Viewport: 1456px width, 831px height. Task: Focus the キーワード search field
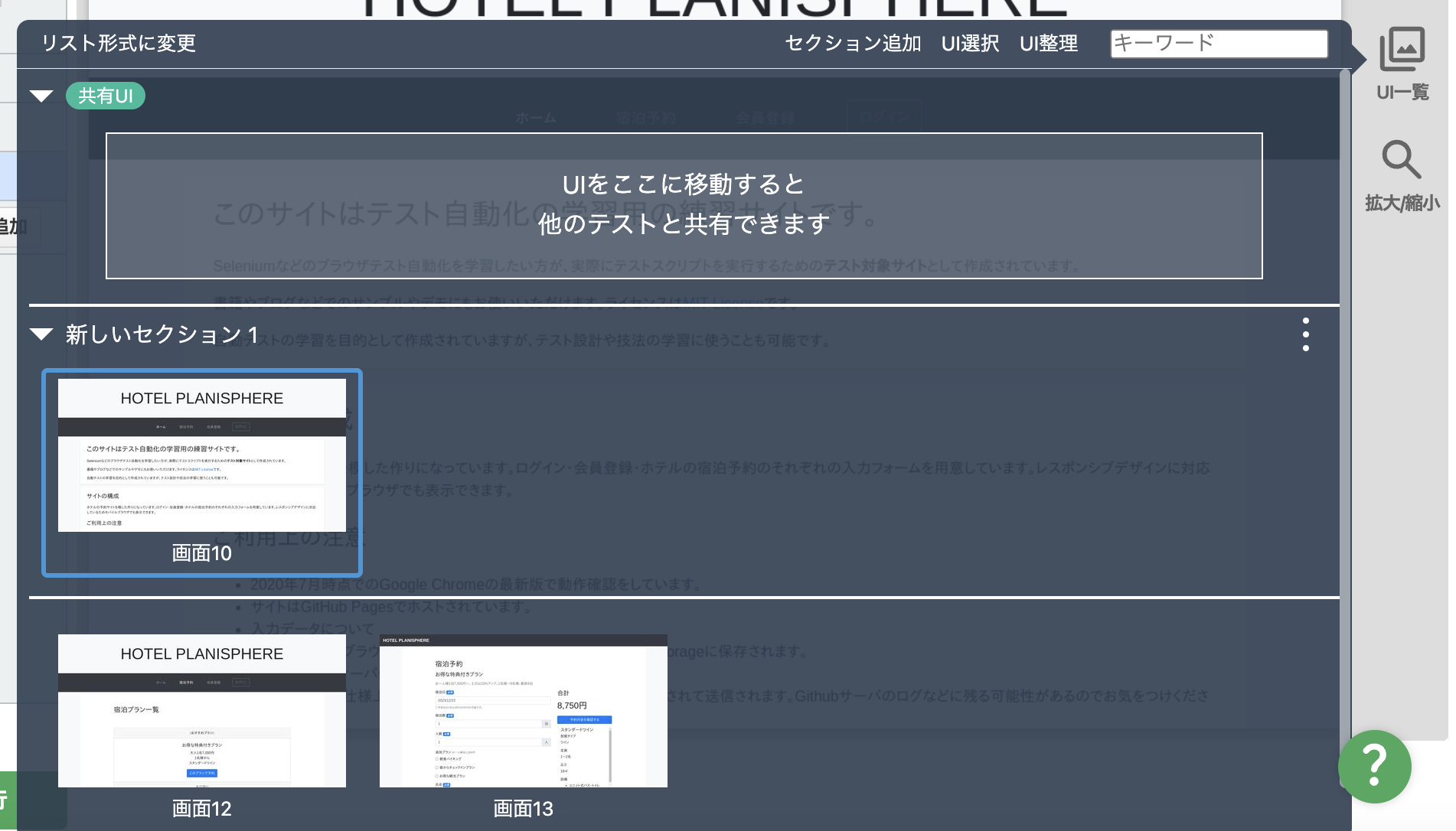[1219, 43]
